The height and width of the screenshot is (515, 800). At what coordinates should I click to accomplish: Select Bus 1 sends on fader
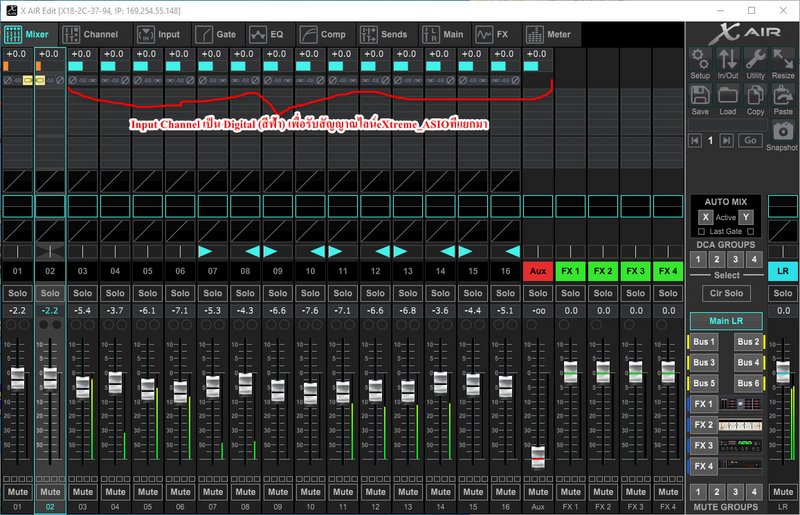coord(704,341)
